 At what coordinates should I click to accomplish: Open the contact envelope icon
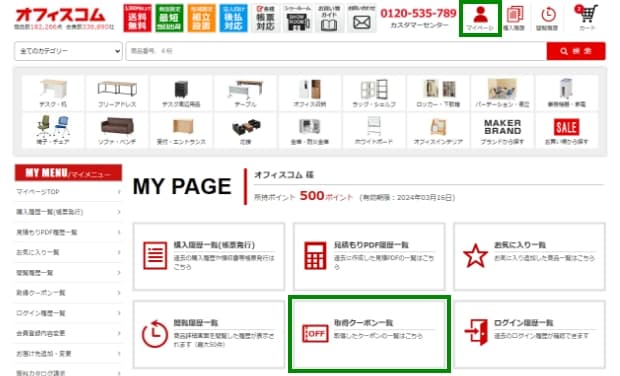coord(361,18)
